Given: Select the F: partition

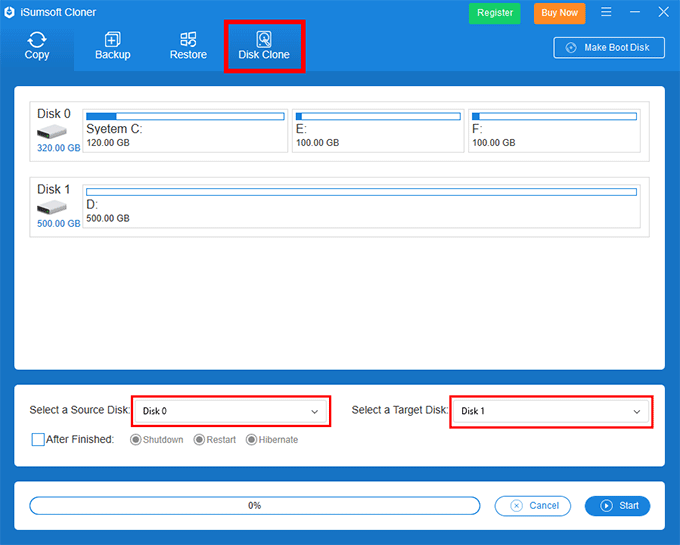Looking at the screenshot, I should (554, 131).
